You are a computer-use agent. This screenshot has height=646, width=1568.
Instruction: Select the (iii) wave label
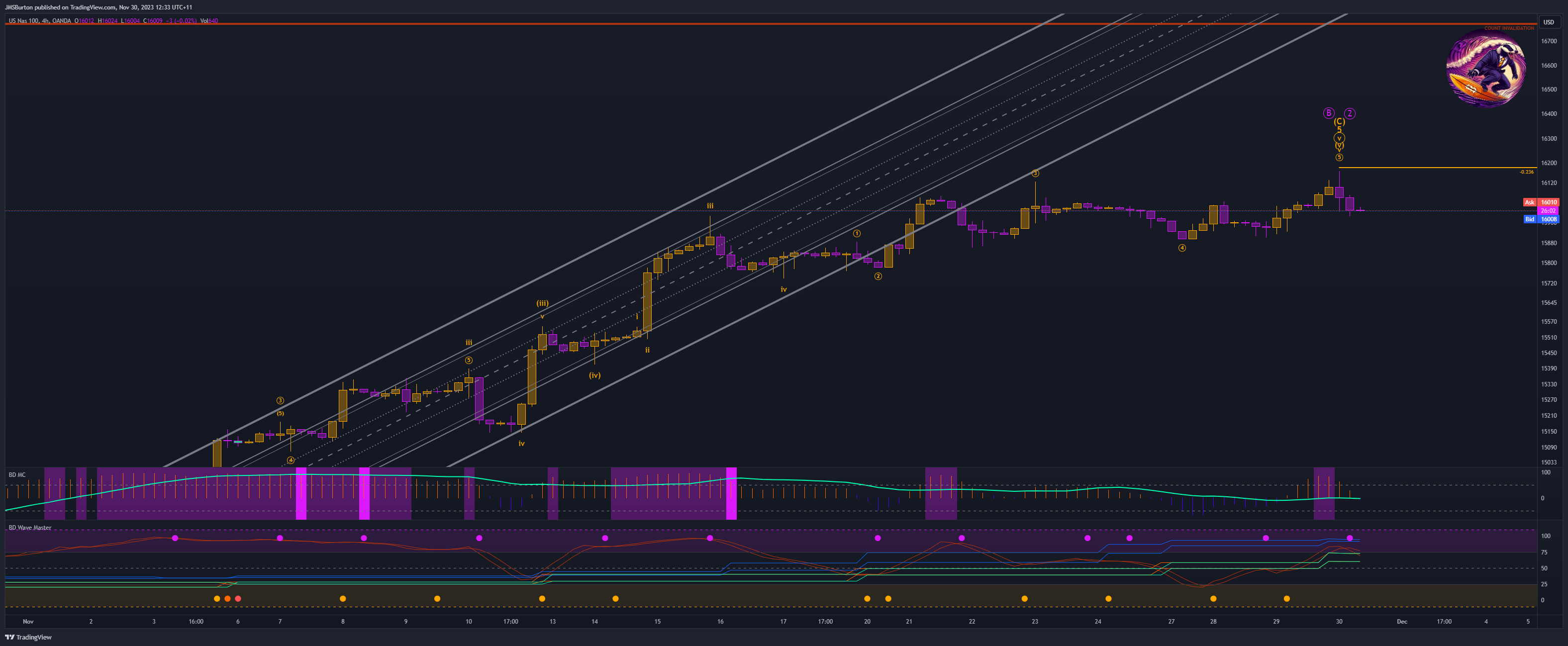pyautogui.click(x=542, y=303)
